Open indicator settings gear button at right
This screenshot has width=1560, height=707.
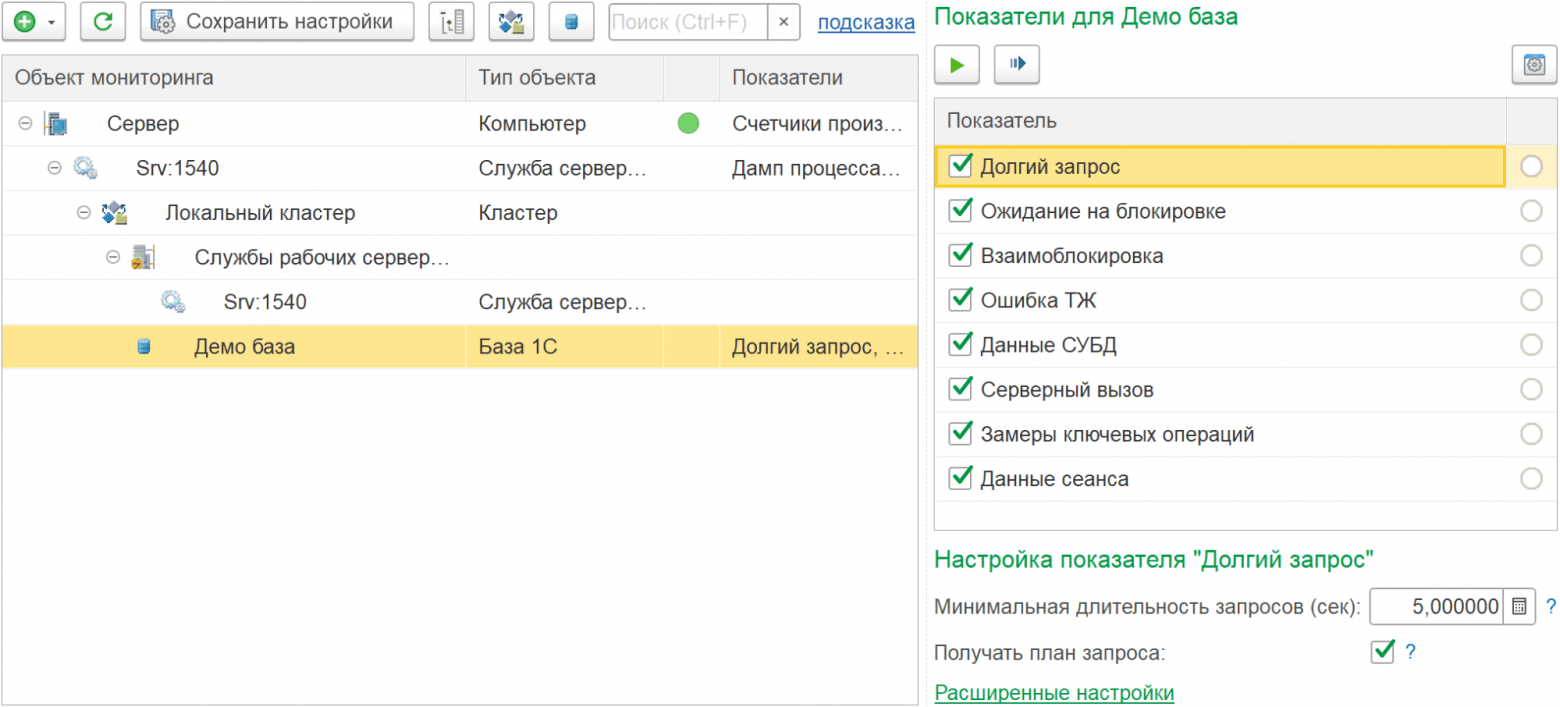pos(1533,65)
